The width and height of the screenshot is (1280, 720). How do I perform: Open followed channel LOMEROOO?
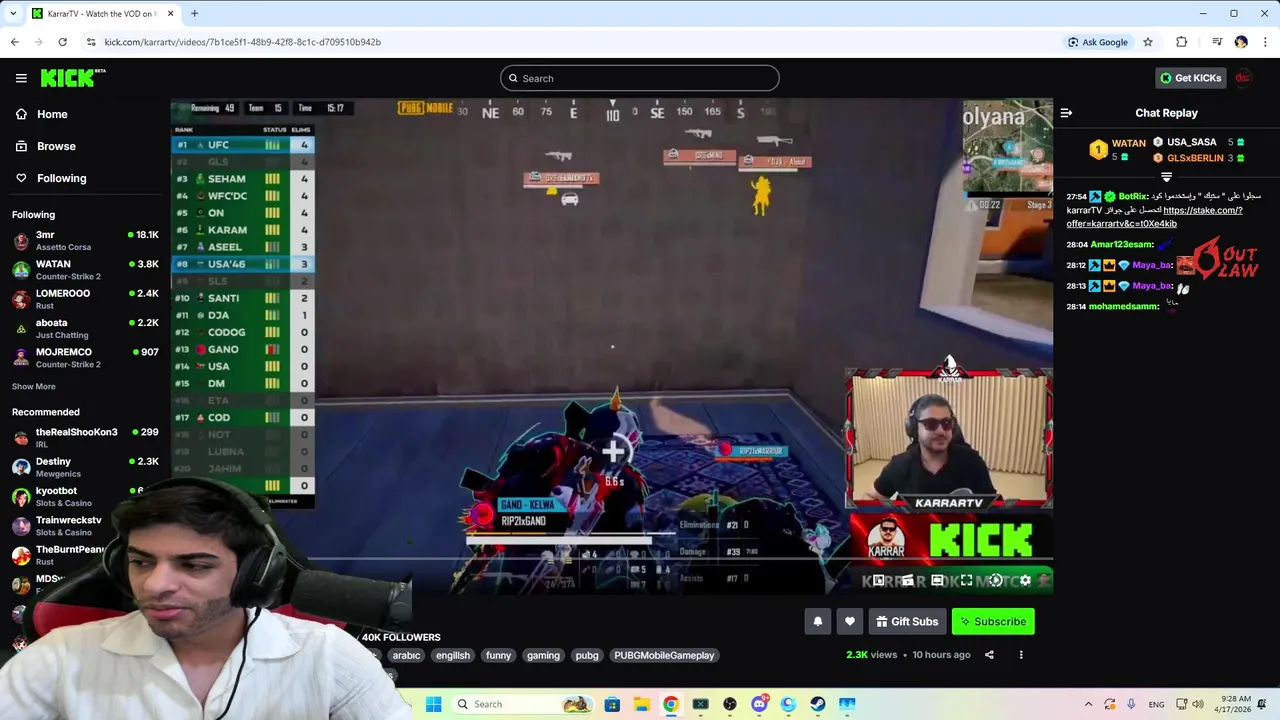click(85, 299)
